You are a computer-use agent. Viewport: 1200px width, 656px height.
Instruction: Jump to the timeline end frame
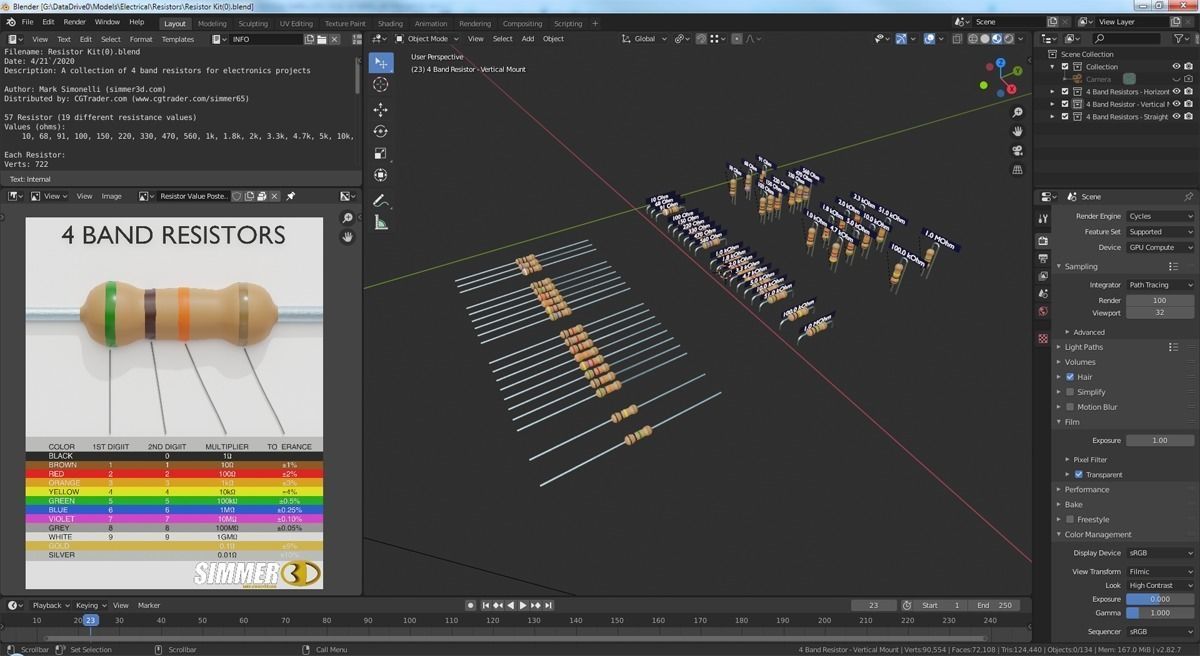[549, 605]
